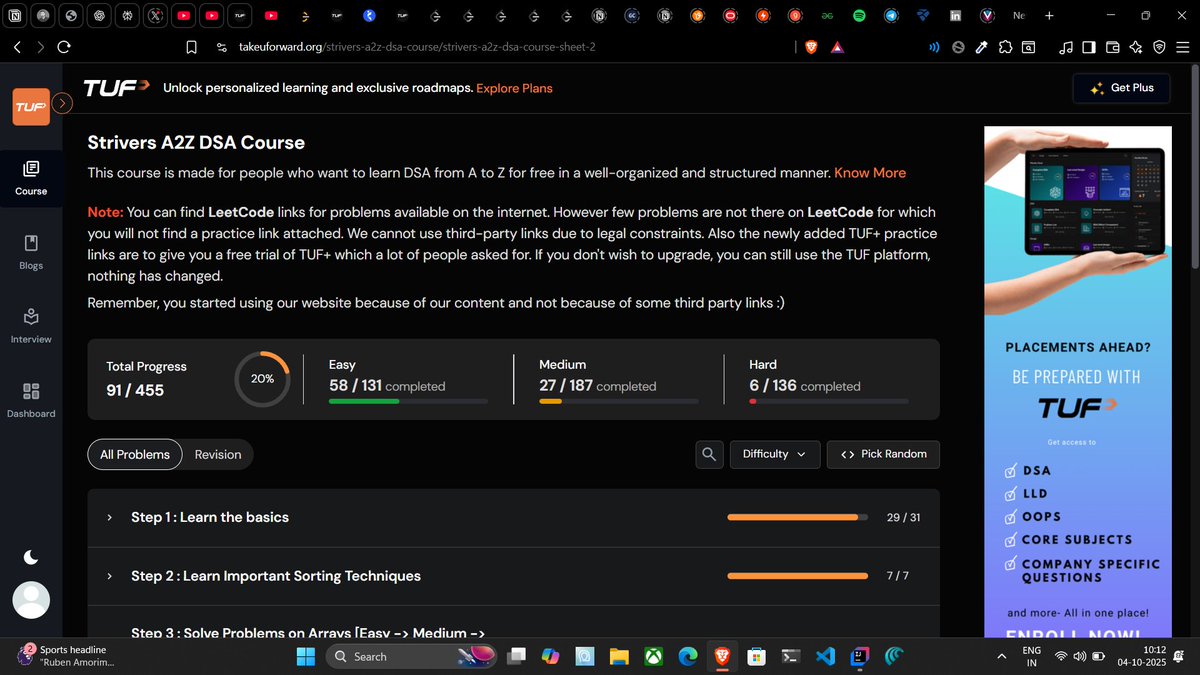Click the '29 / 31' step count
The width and height of the screenshot is (1200, 675).
pos(903,517)
